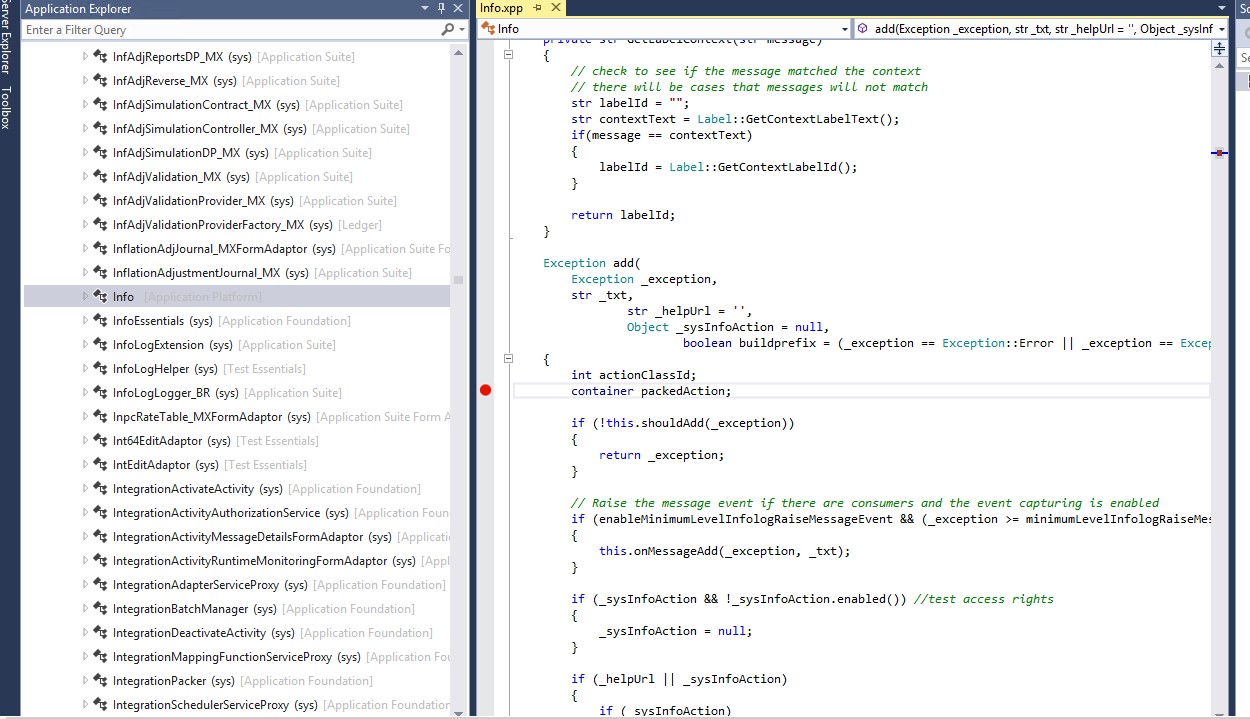Collapse getLabelContext code block outline
The image size is (1250, 719).
(508, 55)
